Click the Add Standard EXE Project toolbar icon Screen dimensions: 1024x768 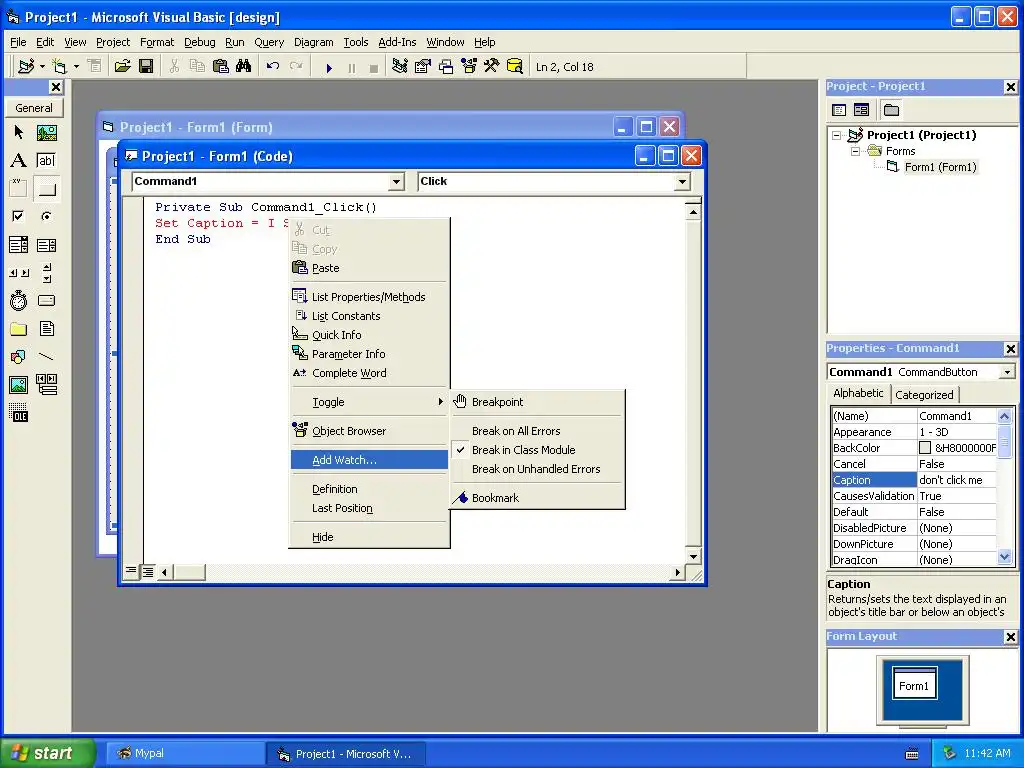click(x=26, y=67)
